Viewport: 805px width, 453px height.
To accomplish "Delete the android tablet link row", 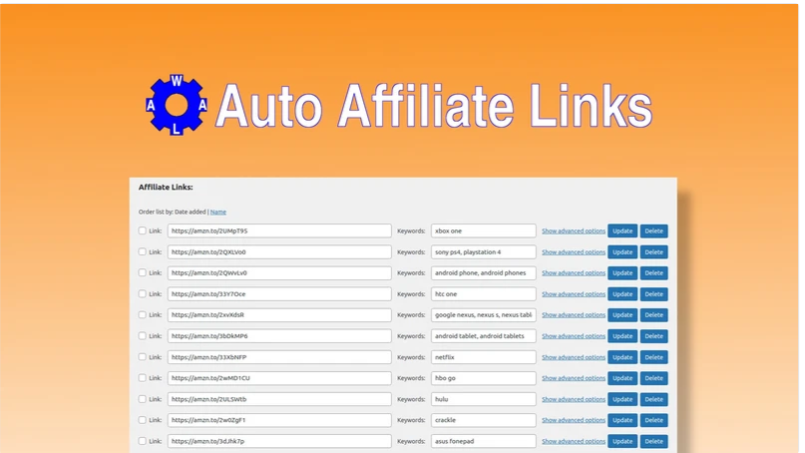I will coord(654,336).
